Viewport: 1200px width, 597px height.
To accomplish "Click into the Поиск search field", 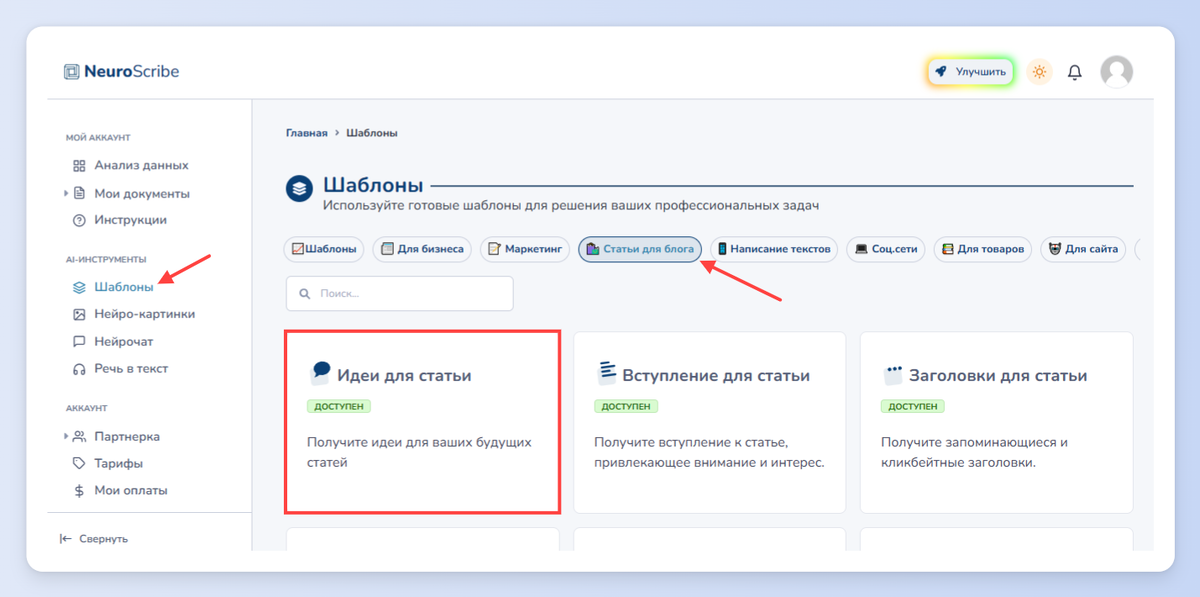I will [400, 294].
